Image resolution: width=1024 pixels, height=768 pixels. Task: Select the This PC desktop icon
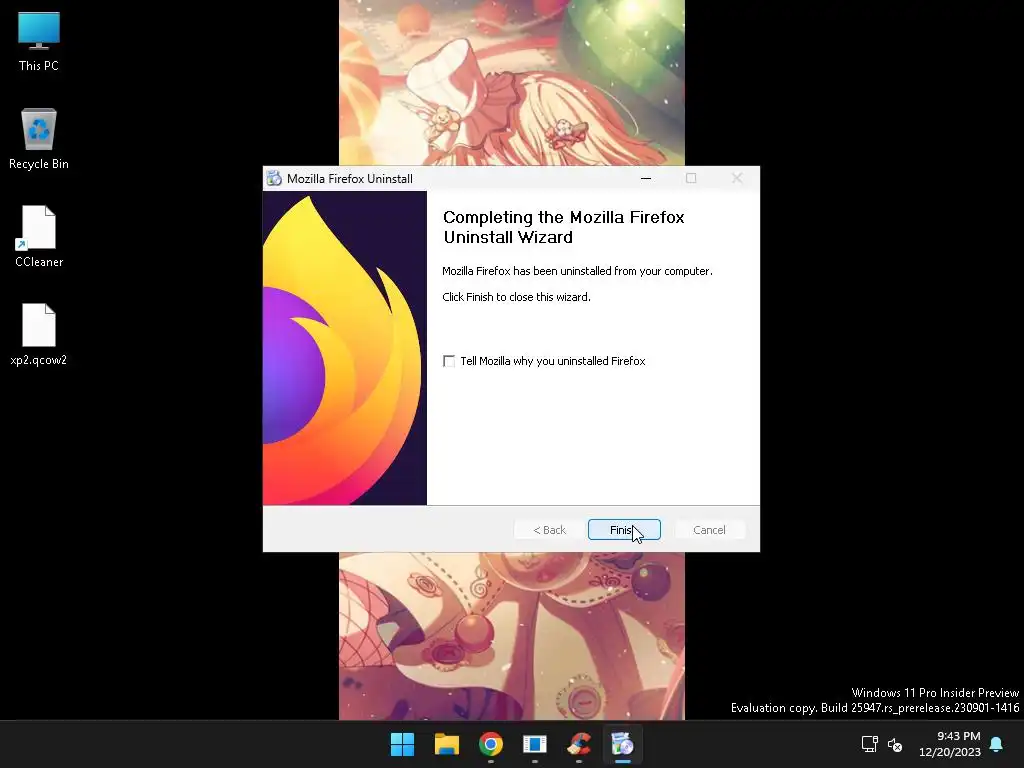[39, 42]
